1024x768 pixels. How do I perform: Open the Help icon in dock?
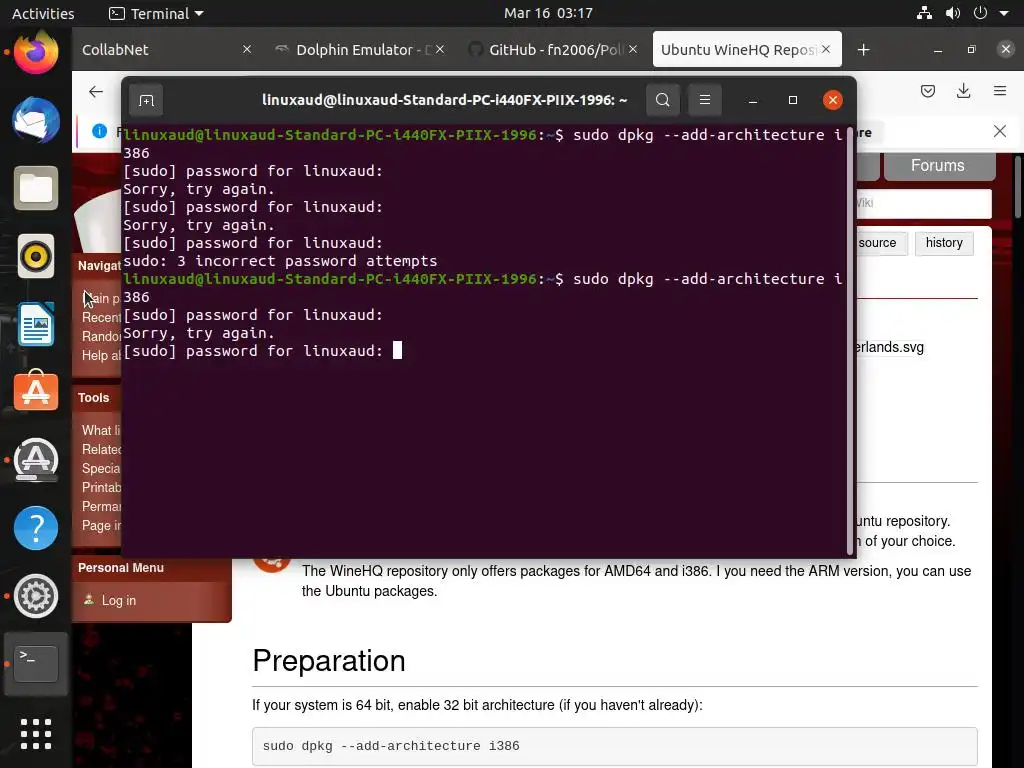(x=36, y=528)
